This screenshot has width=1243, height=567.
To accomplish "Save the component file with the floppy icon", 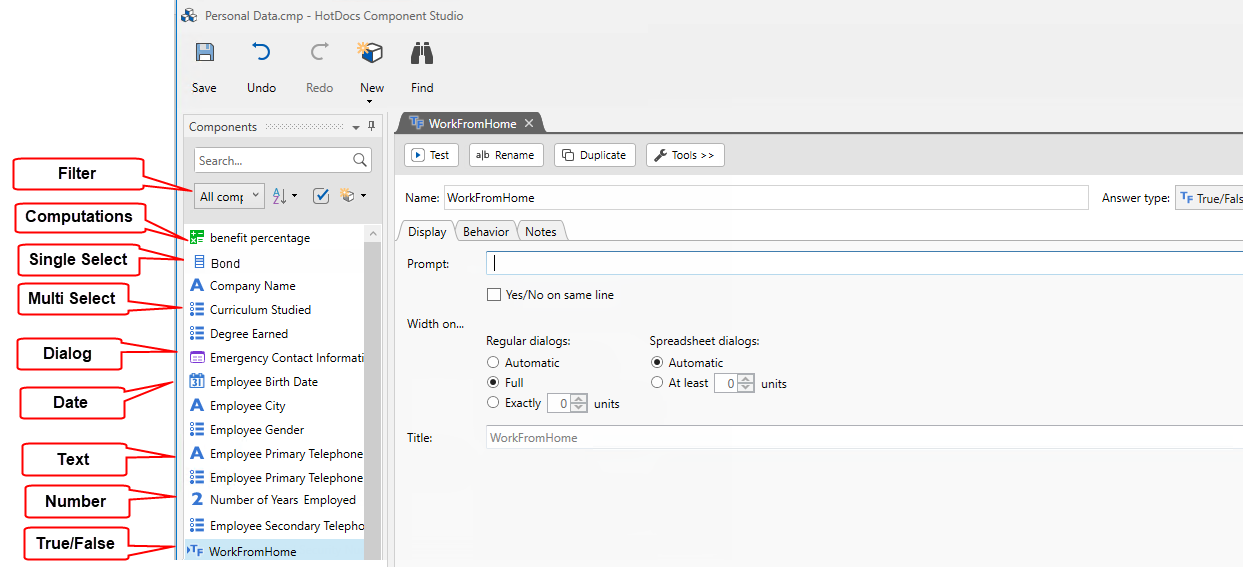I will click(204, 53).
